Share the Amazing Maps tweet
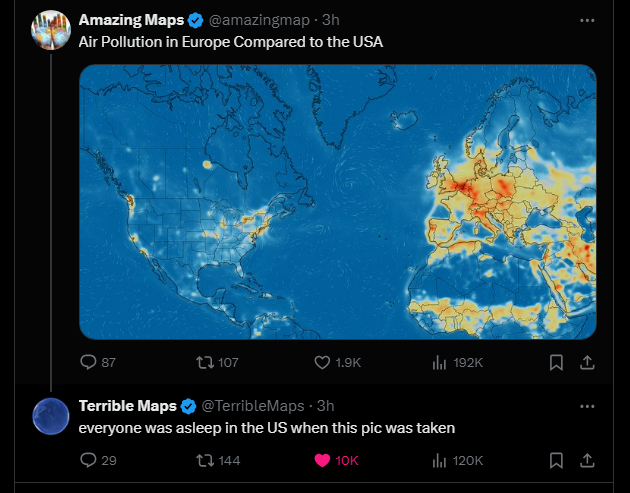 point(588,362)
